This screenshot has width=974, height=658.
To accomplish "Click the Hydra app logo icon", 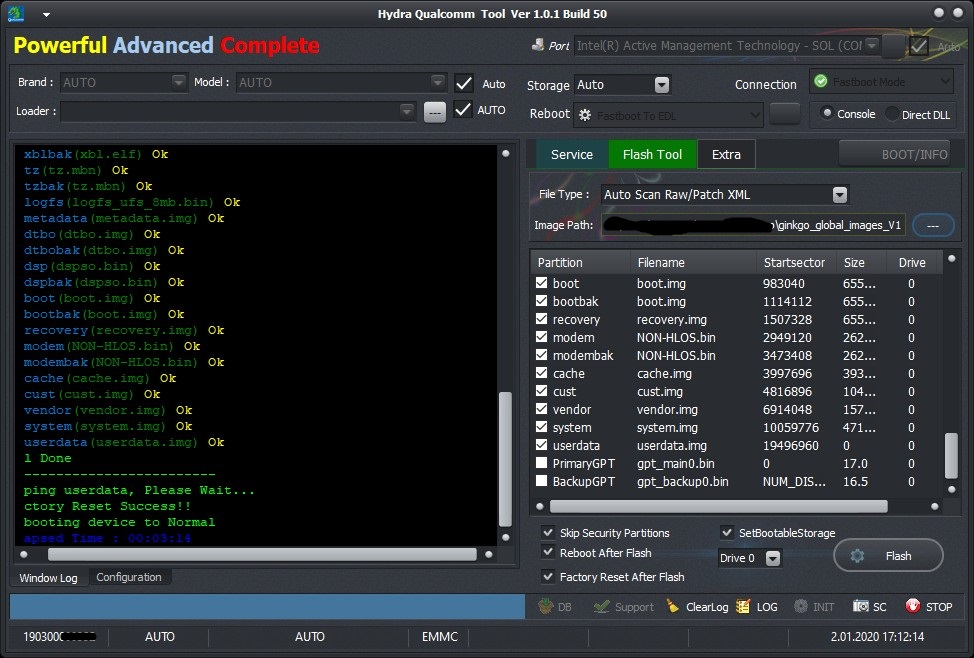I will [16, 13].
